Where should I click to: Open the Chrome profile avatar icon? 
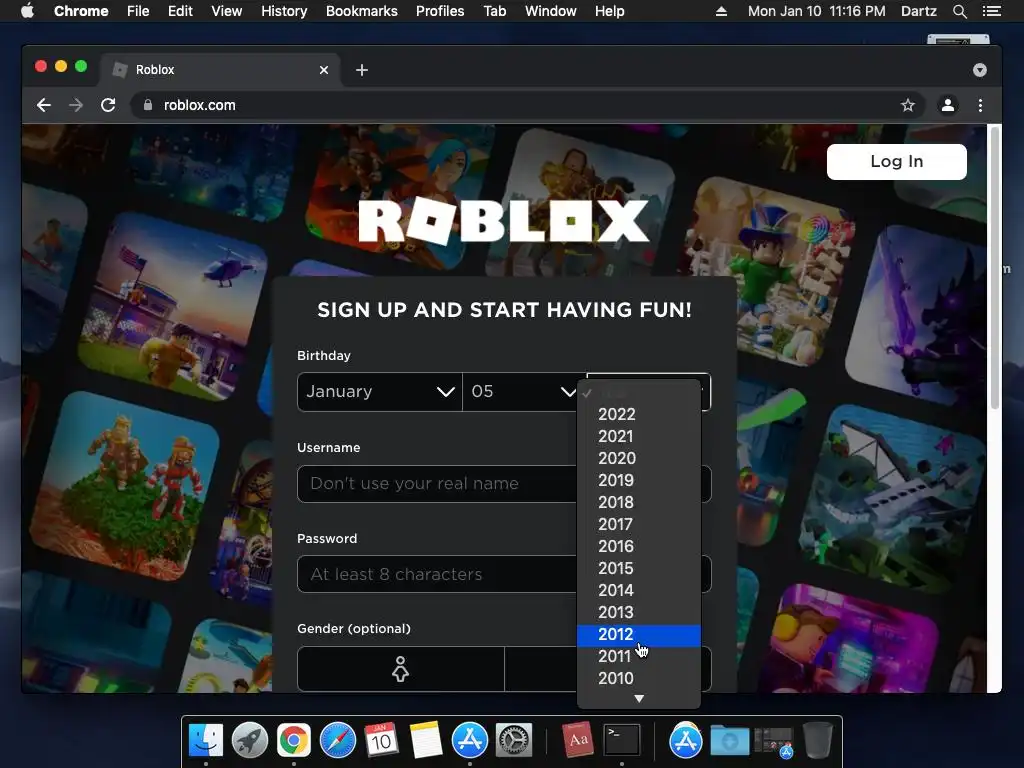(948, 105)
